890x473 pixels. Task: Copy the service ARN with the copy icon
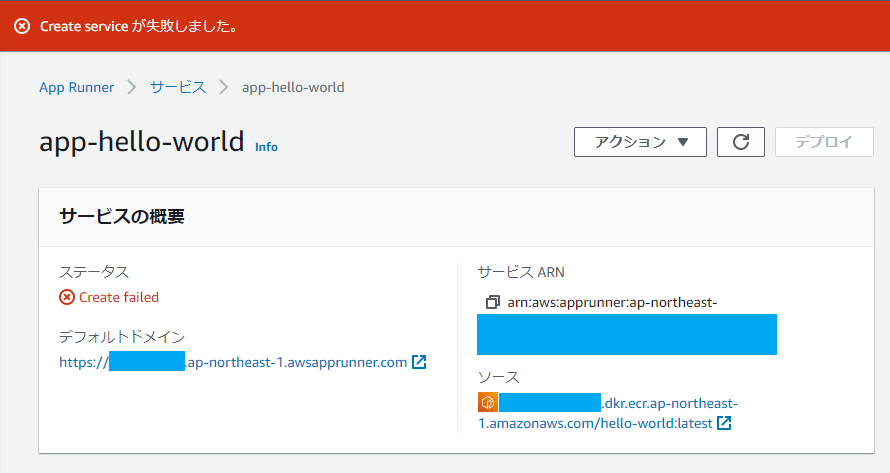(x=493, y=302)
